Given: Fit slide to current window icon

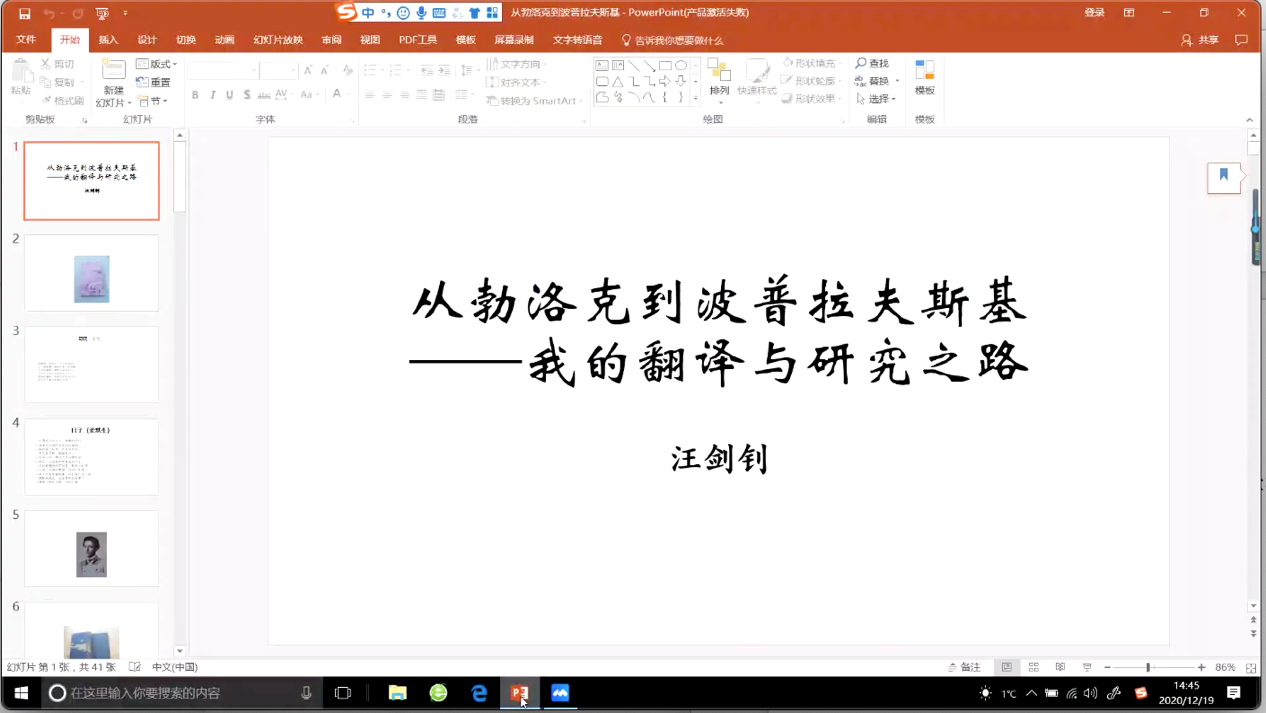Looking at the screenshot, I should tap(1251, 667).
